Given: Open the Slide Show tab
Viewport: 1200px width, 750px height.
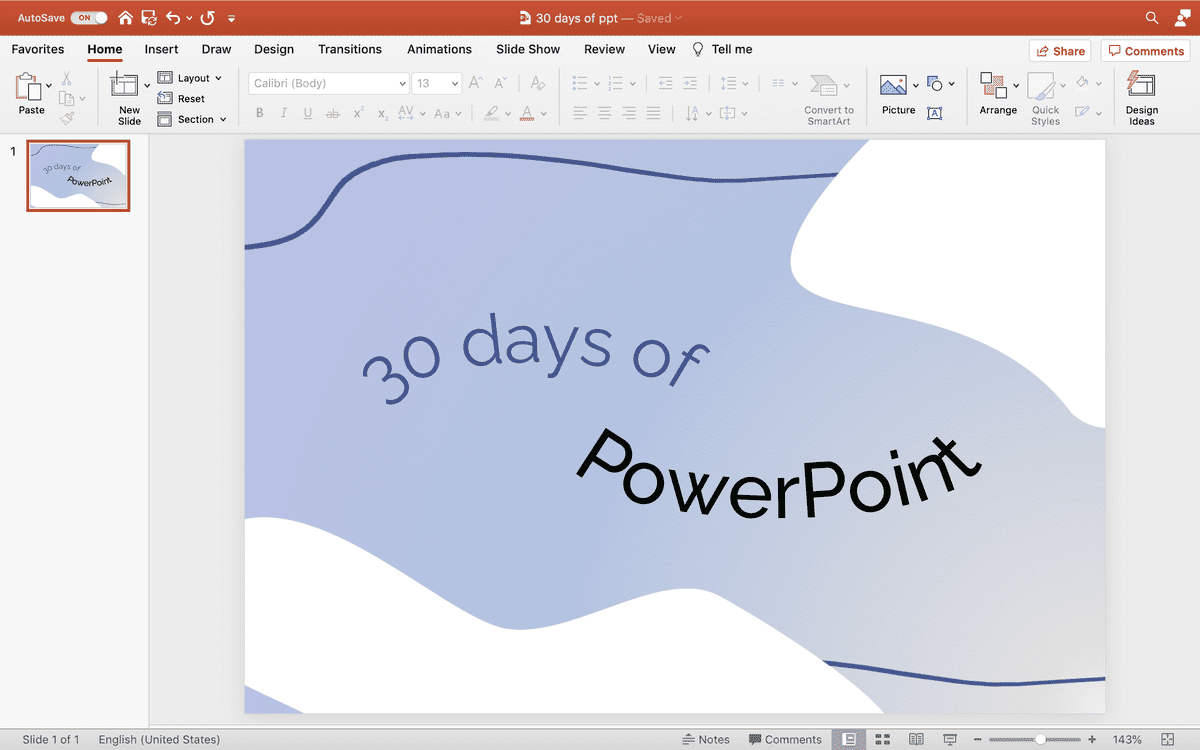Looking at the screenshot, I should pyautogui.click(x=528, y=49).
